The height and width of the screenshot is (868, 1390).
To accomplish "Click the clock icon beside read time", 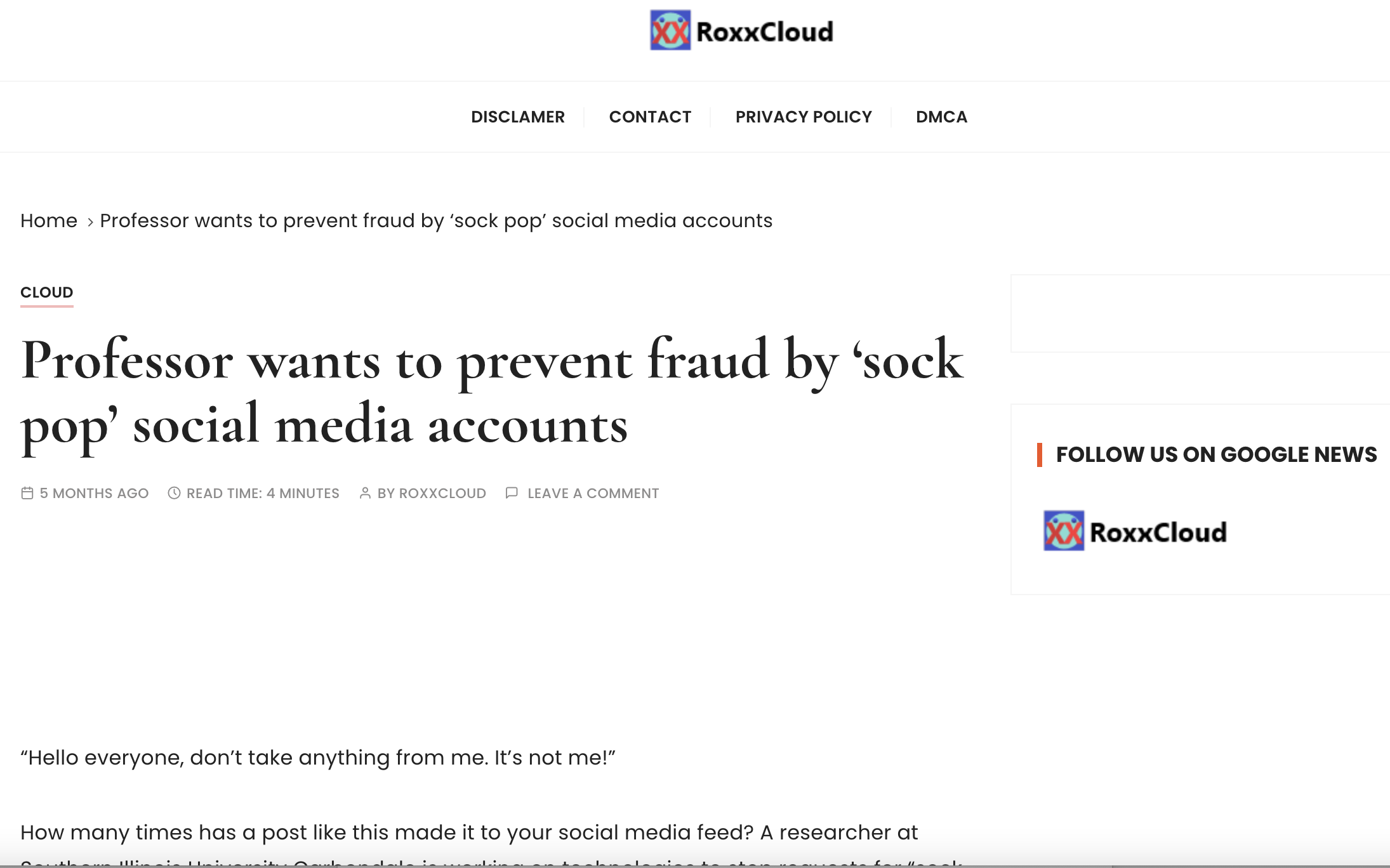I will (x=174, y=493).
